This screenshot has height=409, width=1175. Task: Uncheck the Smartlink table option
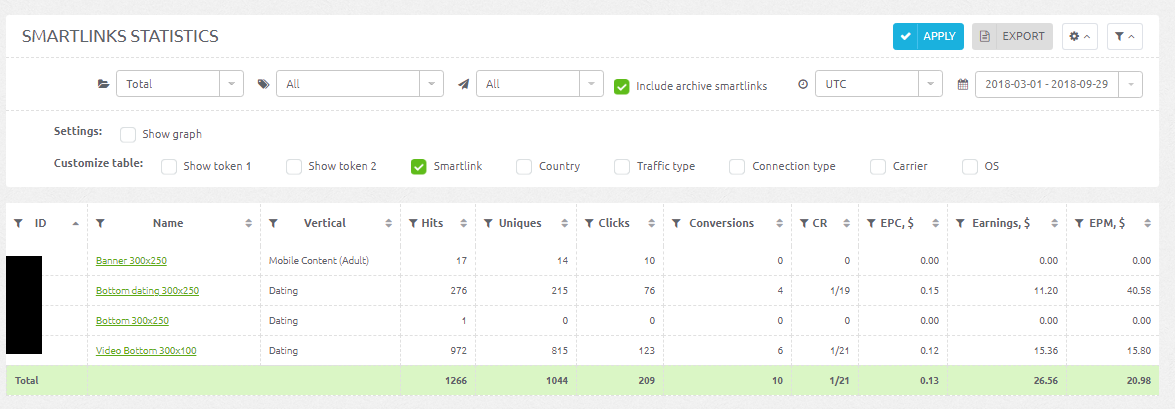[418, 166]
